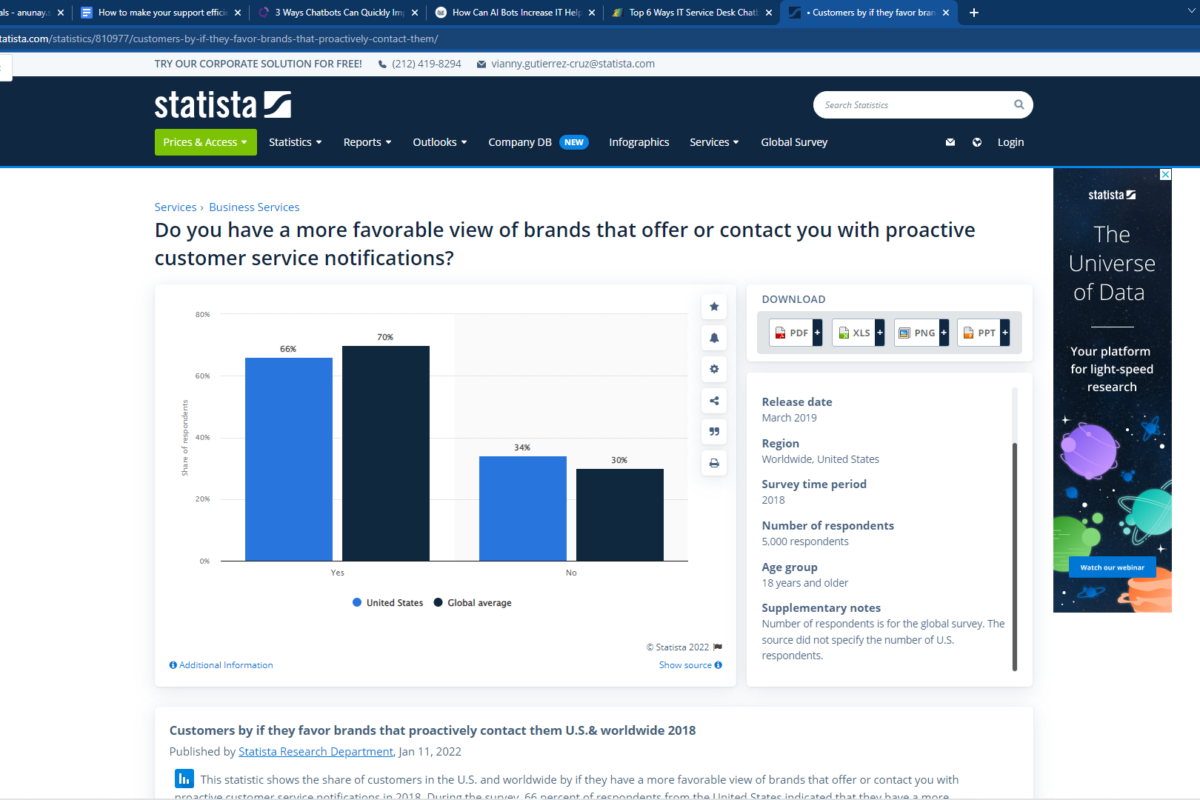This screenshot has width=1200, height=800.
Task: Expand the Outlooks menu
Action: [x=440, y=142]
